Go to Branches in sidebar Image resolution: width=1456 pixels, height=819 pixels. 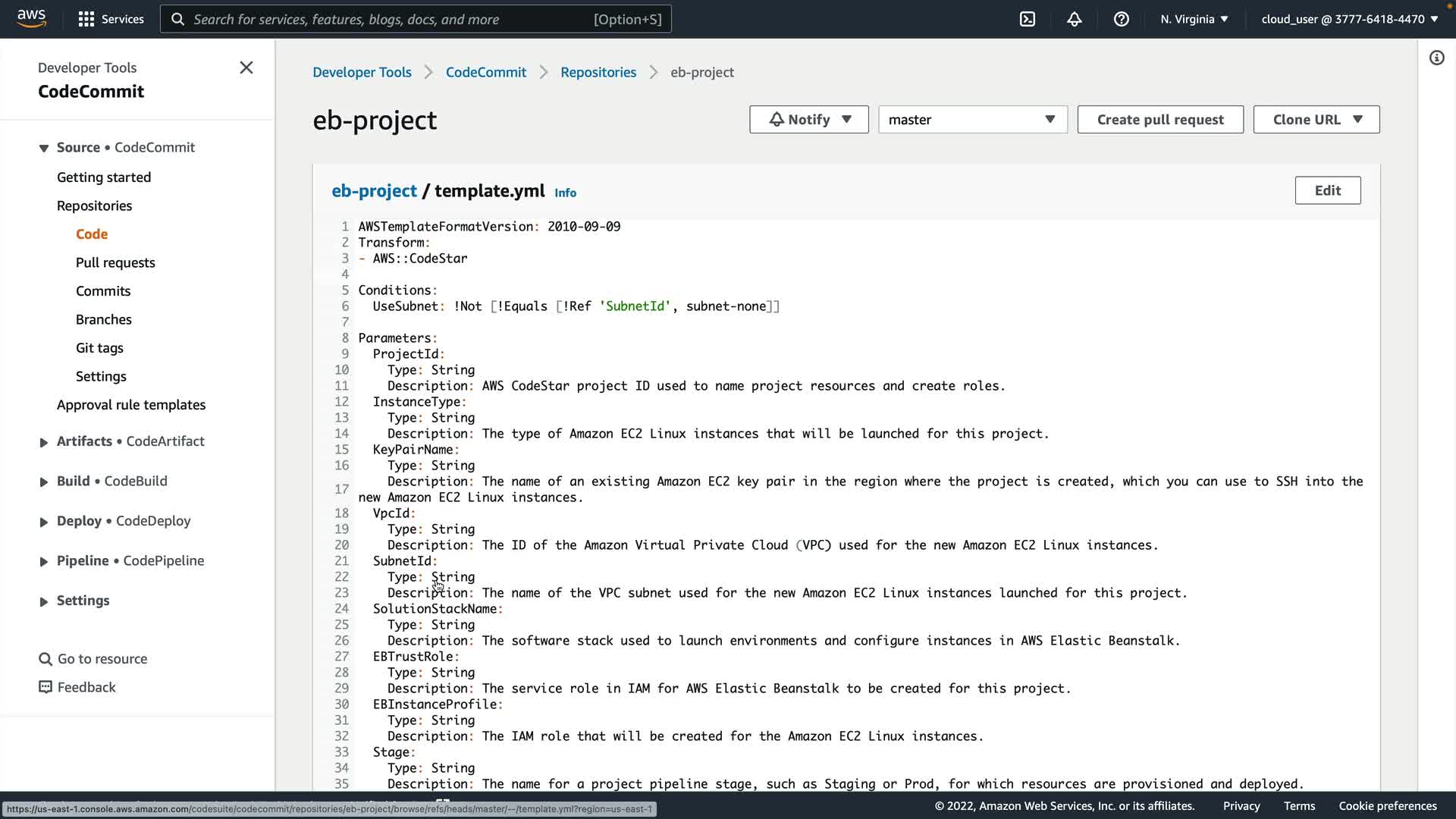pyautogui.click(x=104, y=319)
